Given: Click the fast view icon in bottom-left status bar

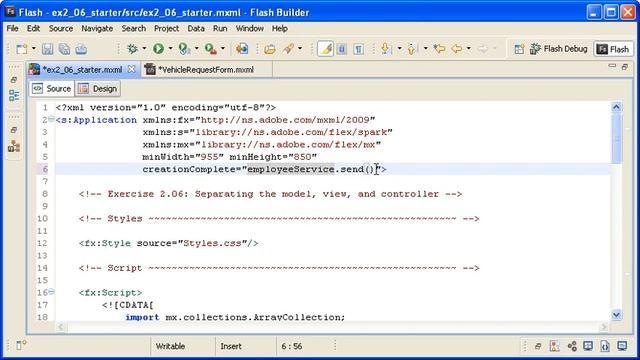Looking at the screenshot, I should tap(21, 345).
